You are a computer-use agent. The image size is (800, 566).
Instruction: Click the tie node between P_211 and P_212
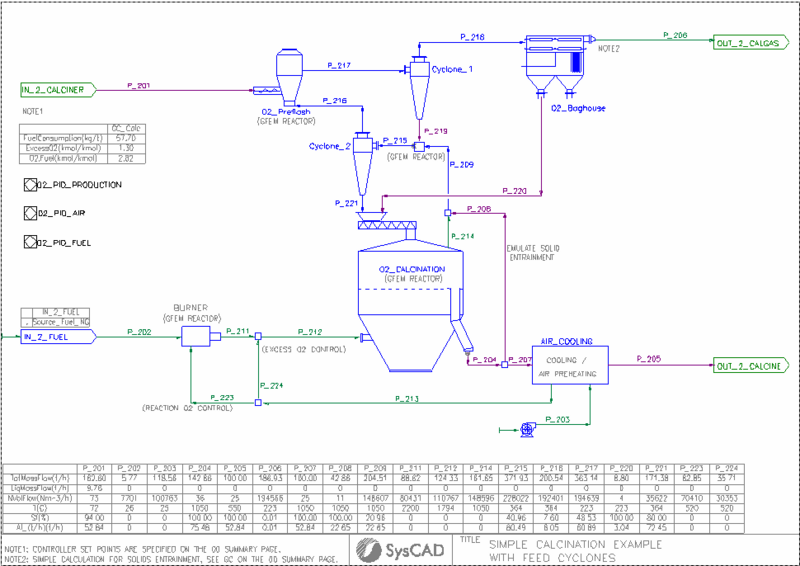[x=258, y=336]
